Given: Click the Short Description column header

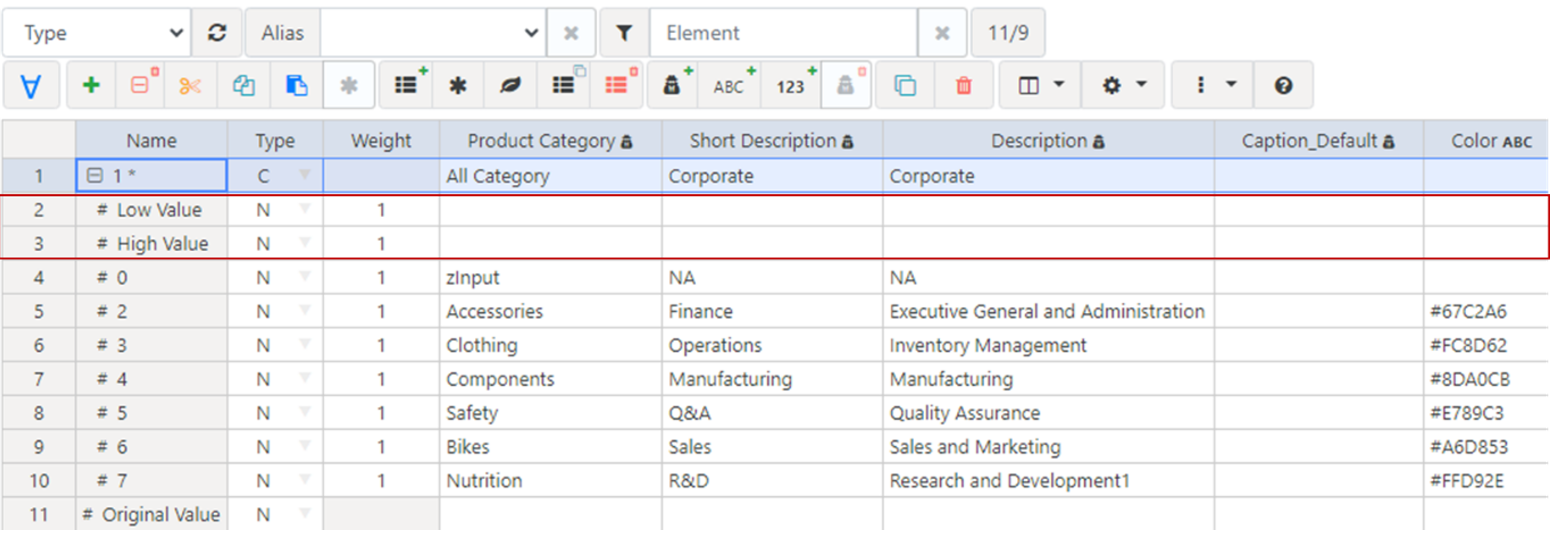Looking at the screenshot, I should pyautogui.click(x=772, y=141).
